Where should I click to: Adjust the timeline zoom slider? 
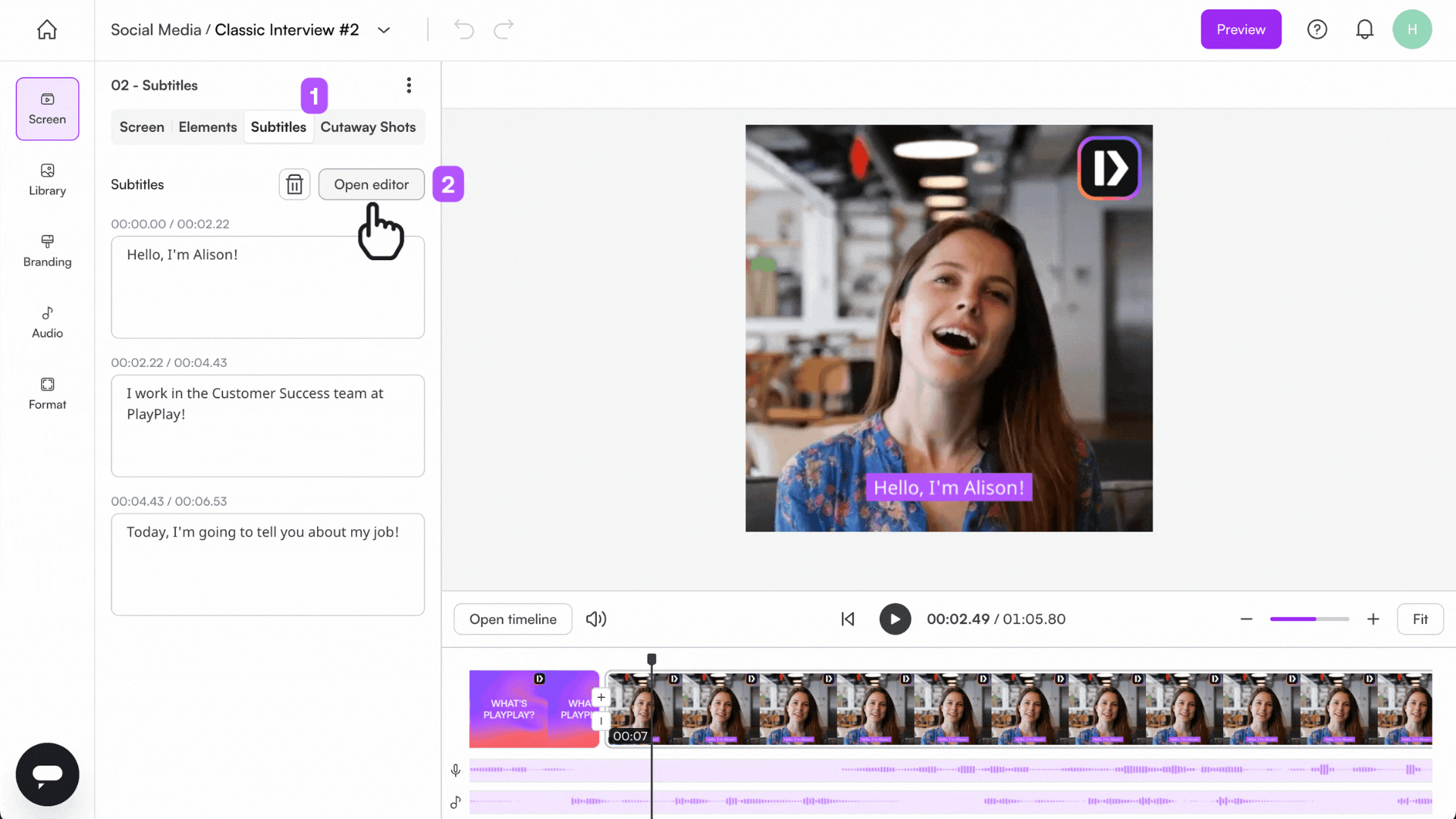click(1310, 619)
